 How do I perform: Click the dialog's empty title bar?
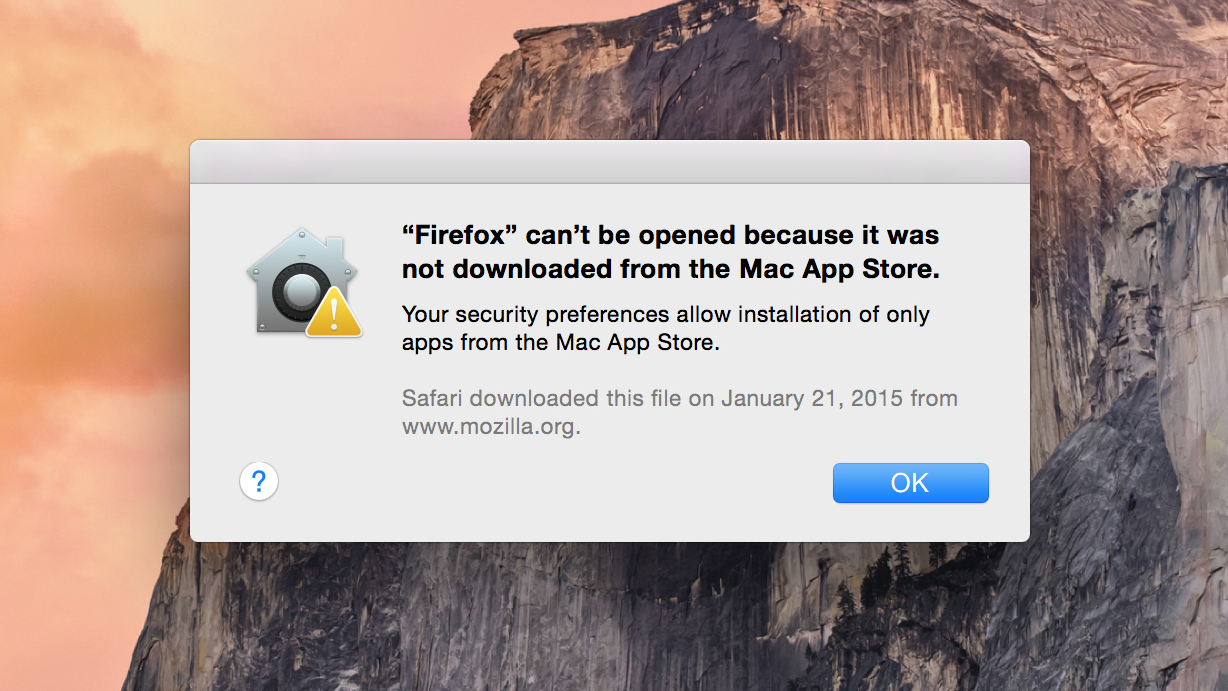609,162
